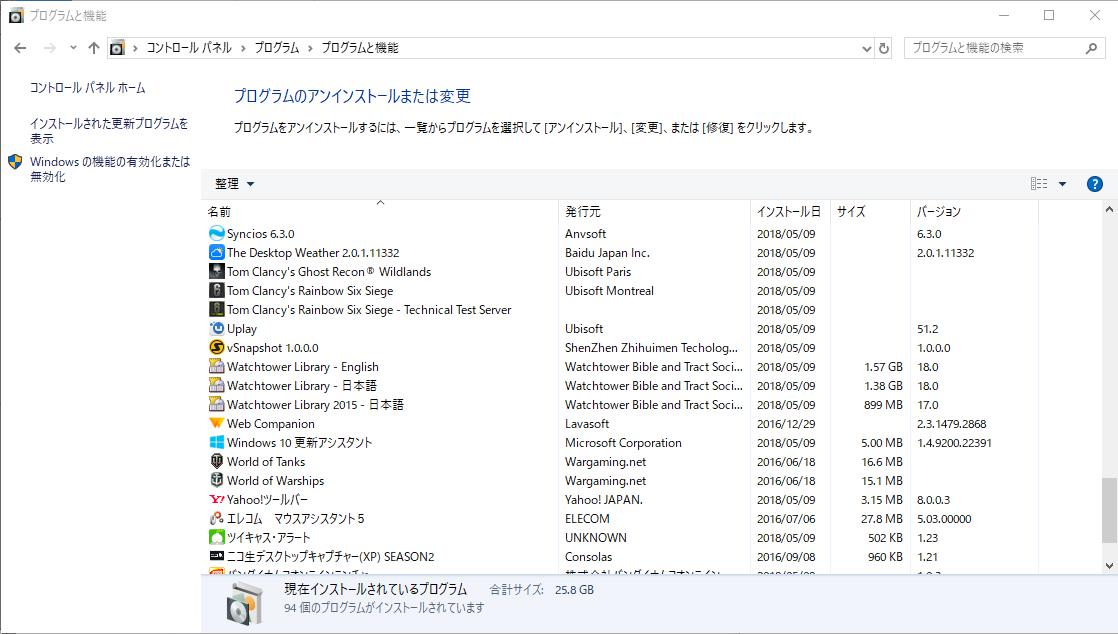
Task: Click the Rainbow Six Siege Technical Test Server icon
Action: click(x=217, y=309)
